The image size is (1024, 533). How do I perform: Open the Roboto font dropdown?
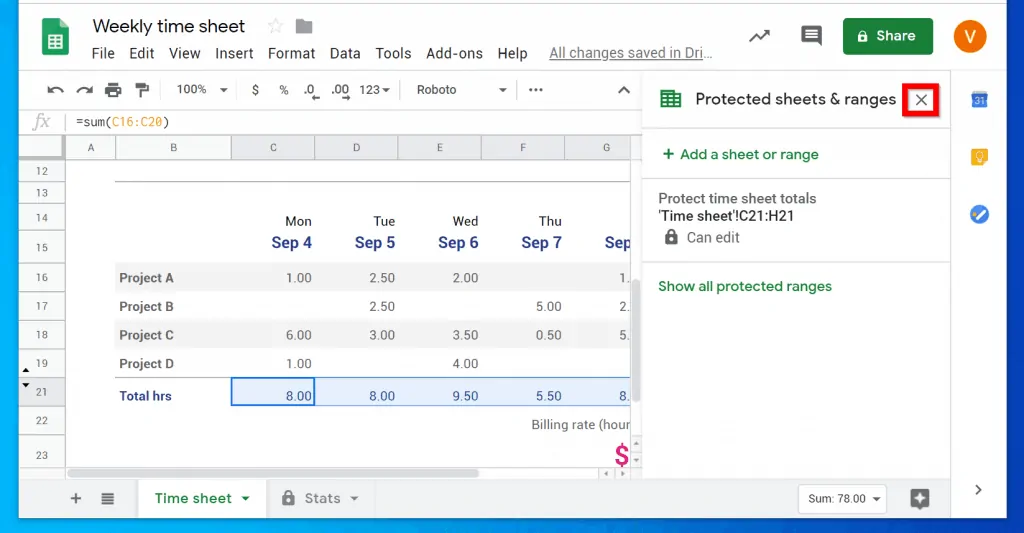461,90
